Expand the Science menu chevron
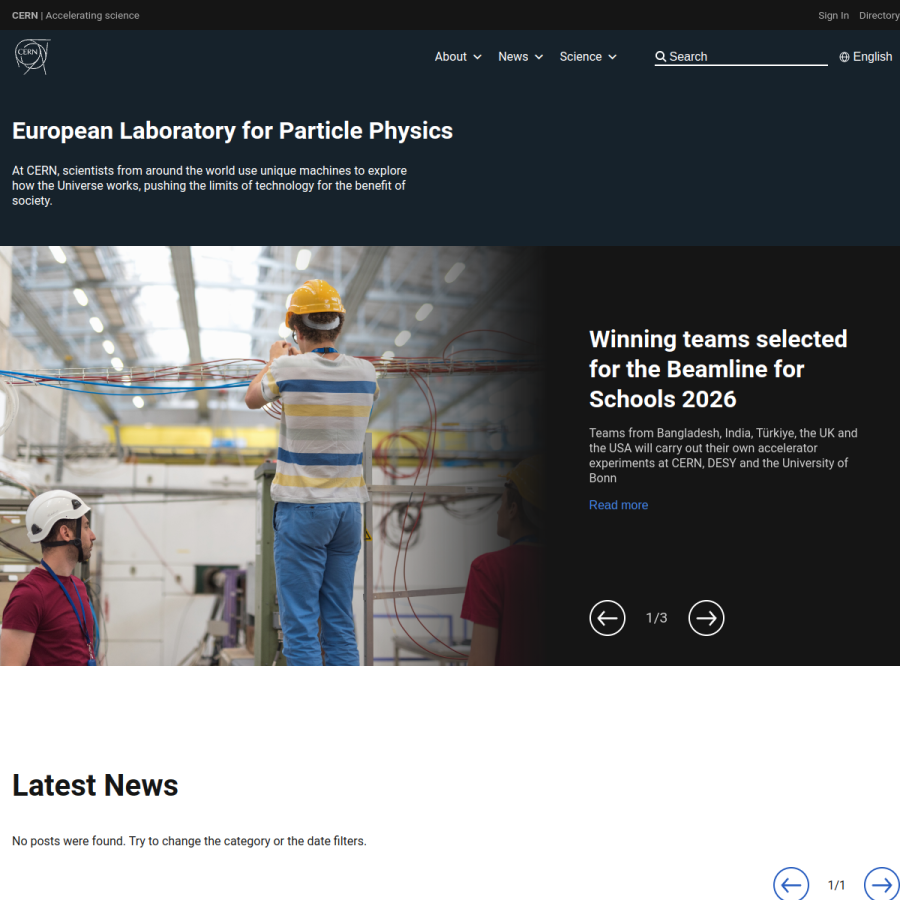900x900 pixels. pyautogui.click(x=612, y=57)
